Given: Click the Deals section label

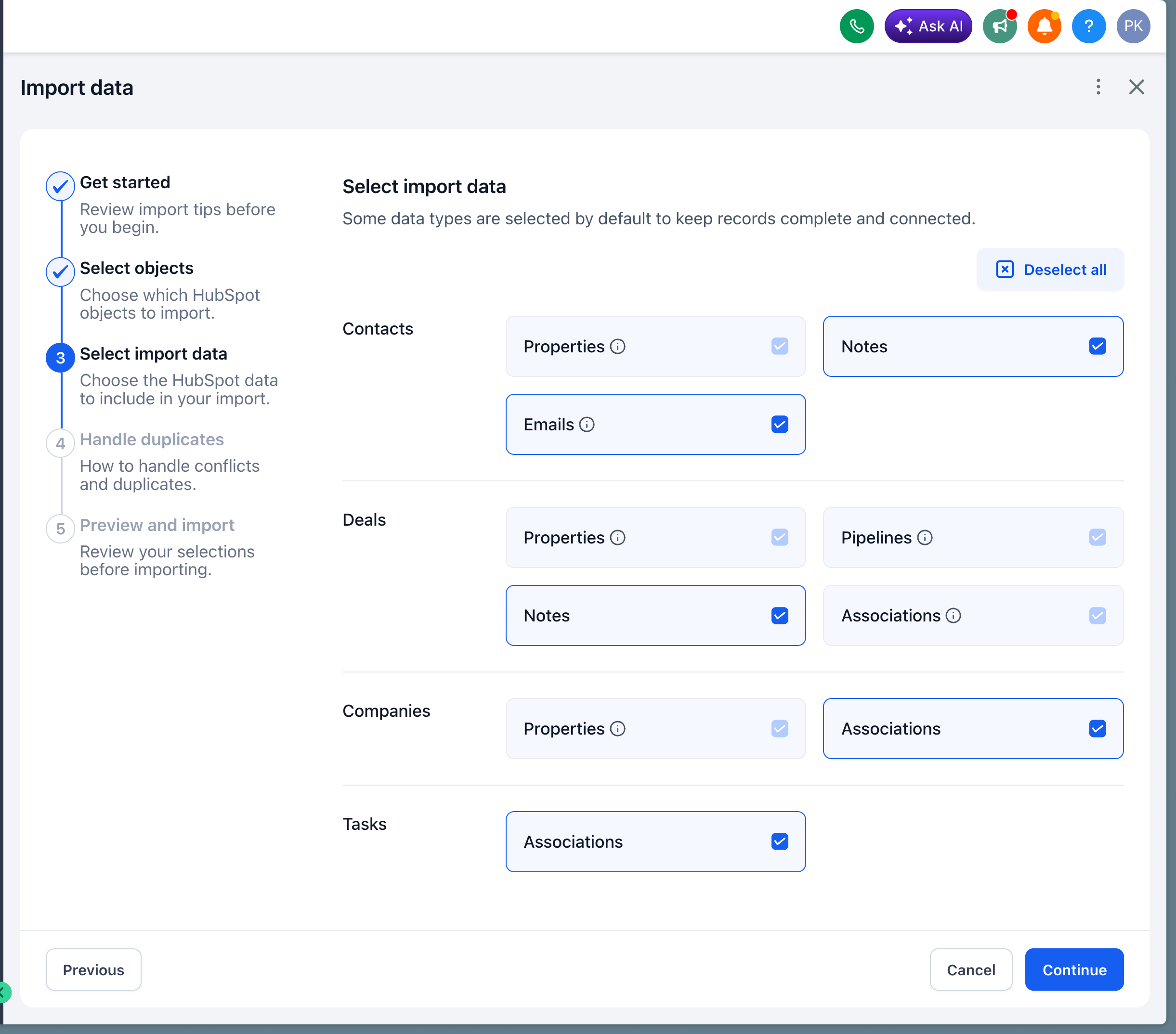Looking at the screenshot, I should tap(364, 519).
